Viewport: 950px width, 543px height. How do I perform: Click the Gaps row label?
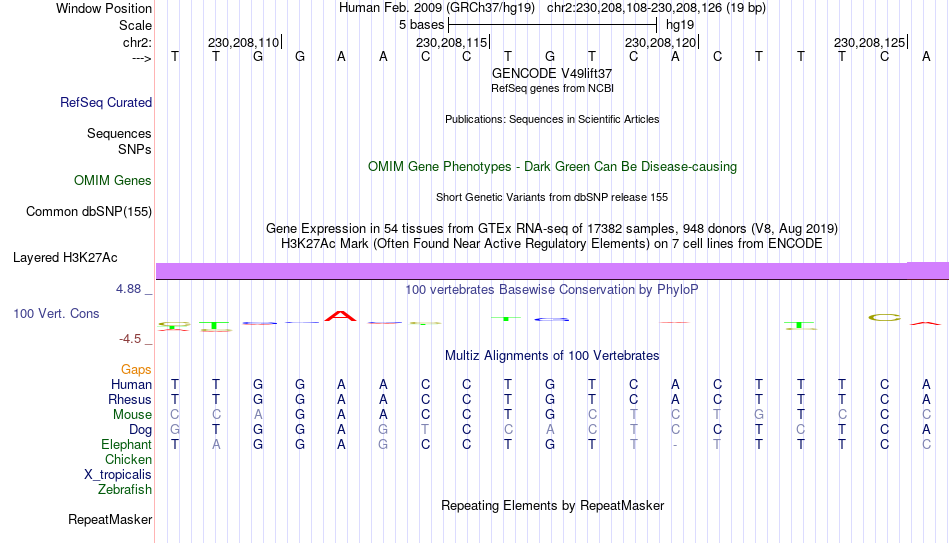click(x=136, y=370)
